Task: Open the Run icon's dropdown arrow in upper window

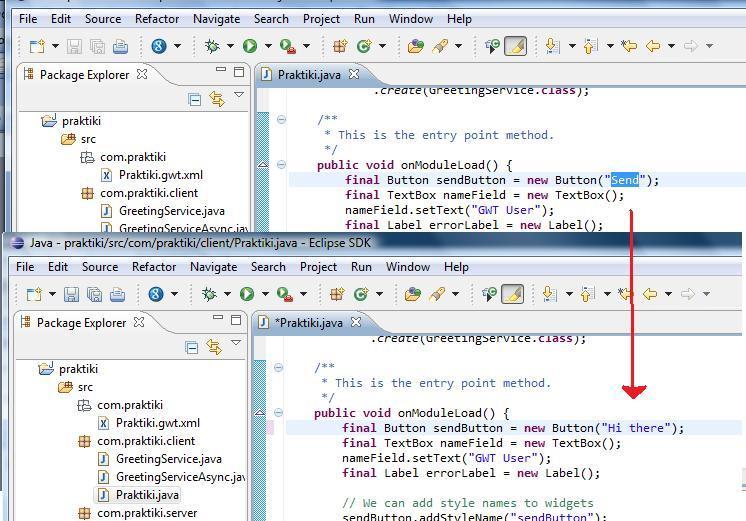Action: 268,46
